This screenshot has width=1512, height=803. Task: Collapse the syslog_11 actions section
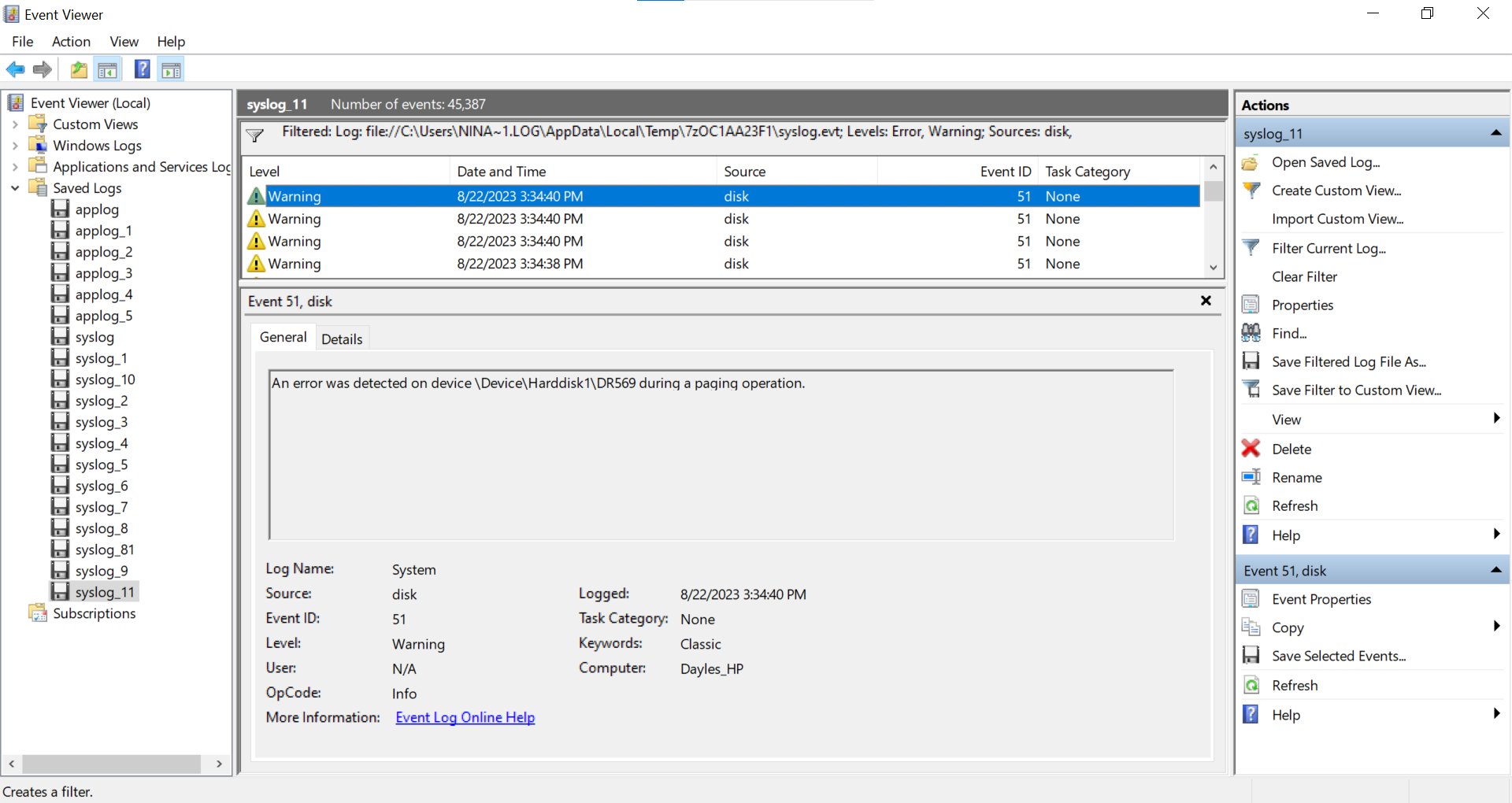(x=1495, y=132)
